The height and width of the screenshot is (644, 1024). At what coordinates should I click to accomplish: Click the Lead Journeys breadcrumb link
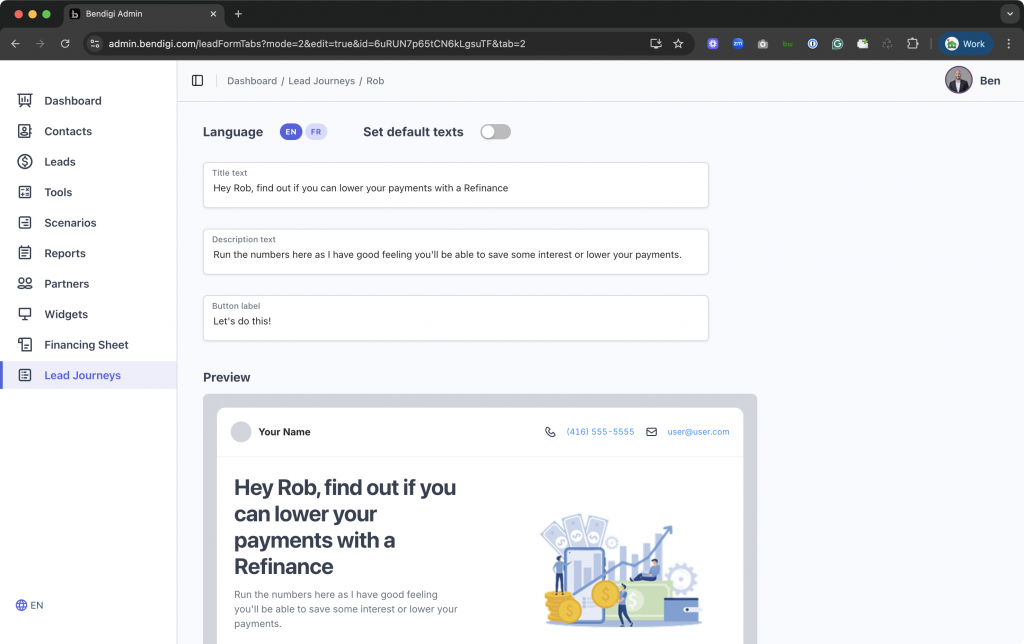pos(321,81)
